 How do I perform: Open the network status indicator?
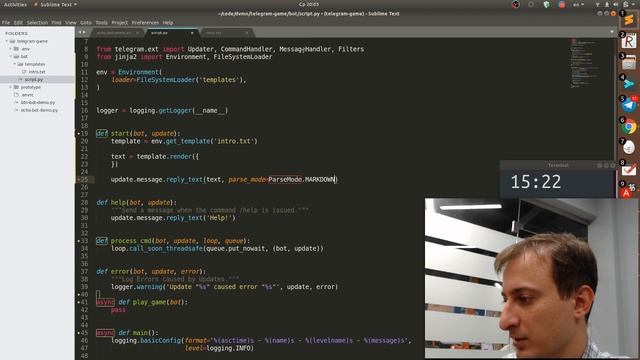(x=598, y=4)
